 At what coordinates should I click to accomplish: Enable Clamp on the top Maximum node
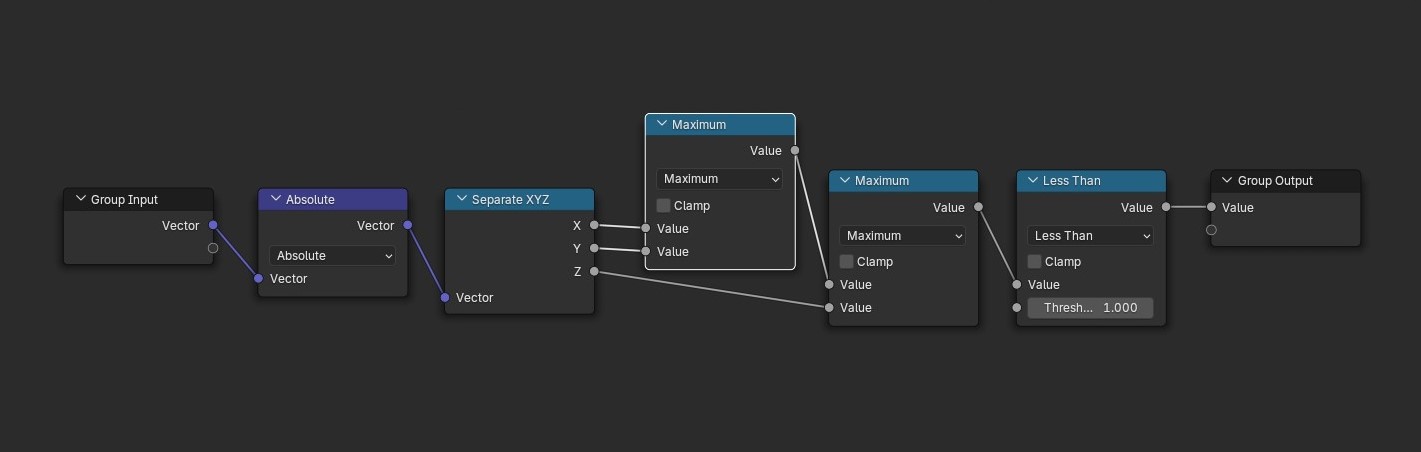pos(663,205)
